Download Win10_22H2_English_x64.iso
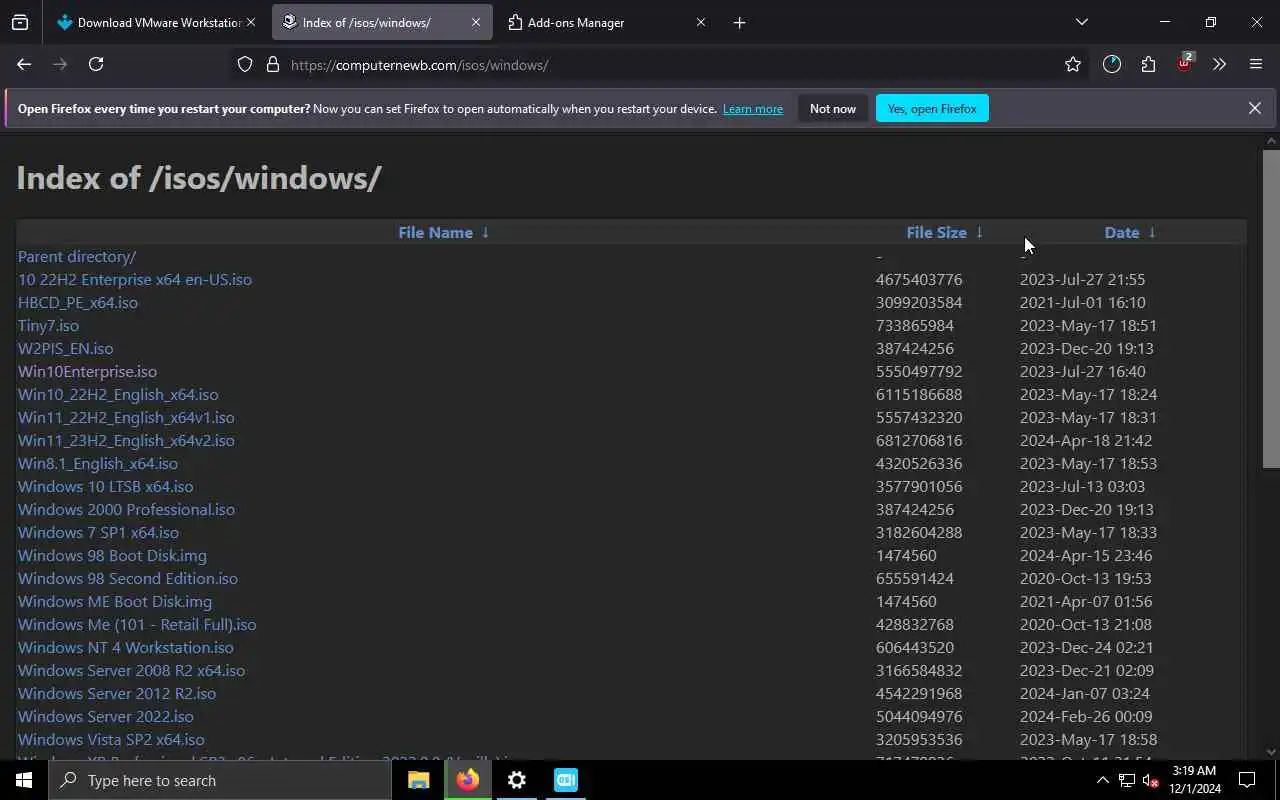Viewport: 1280px width, 800px height. pyautogui.click(x=118, y=394)
